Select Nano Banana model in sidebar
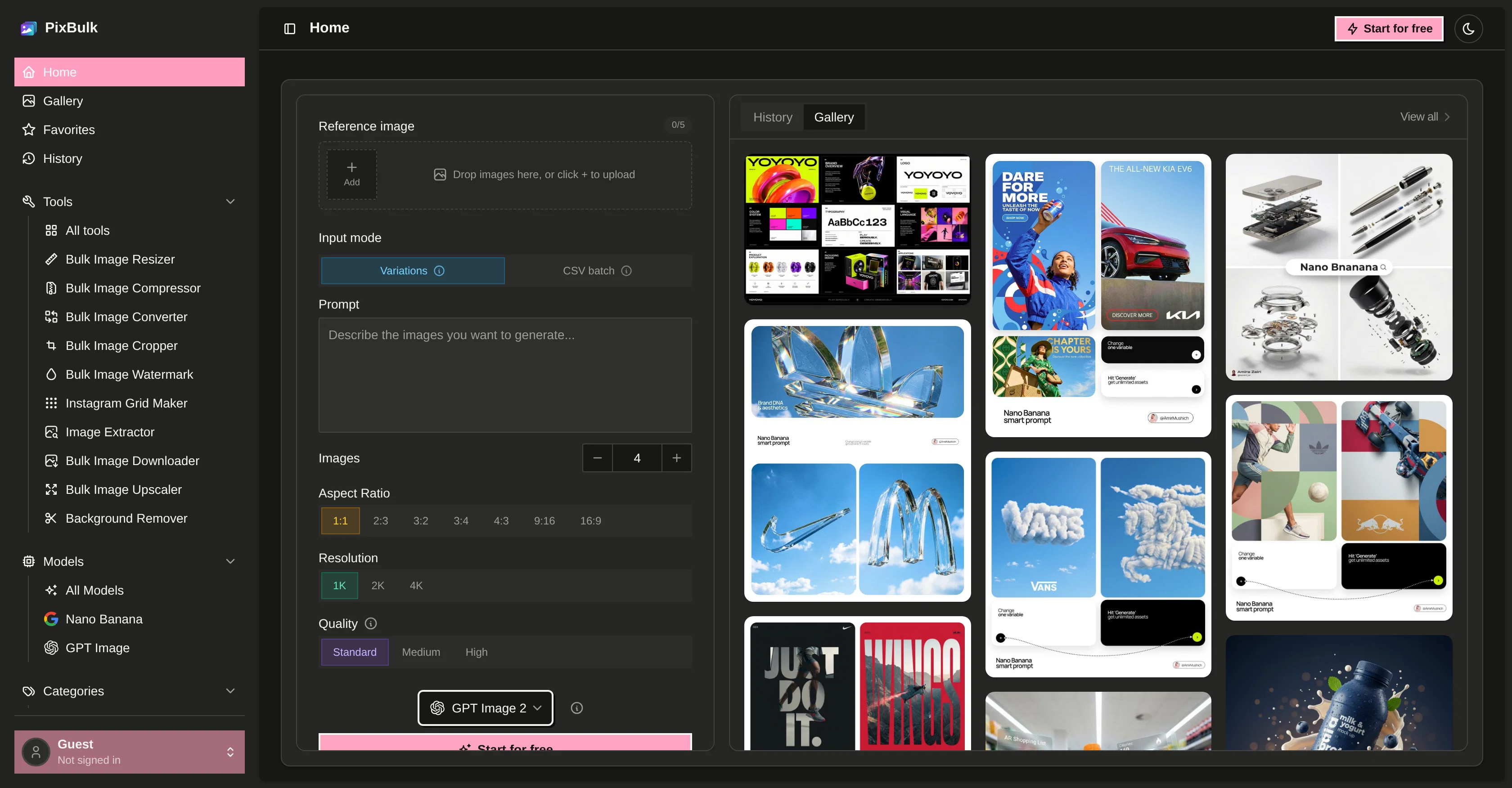The height and width of the screenshot is (788, 1512). (141, 619)
